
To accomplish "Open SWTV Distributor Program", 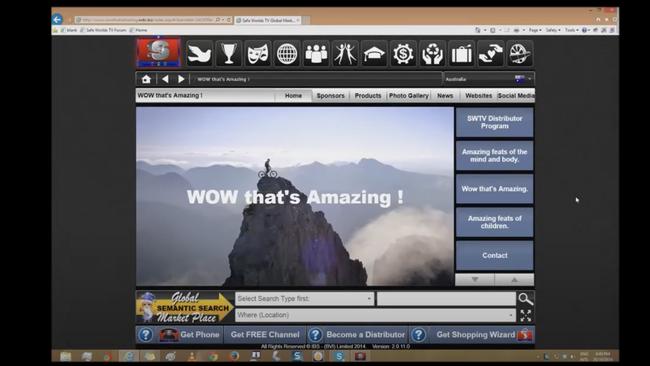I will coord(495,122).
